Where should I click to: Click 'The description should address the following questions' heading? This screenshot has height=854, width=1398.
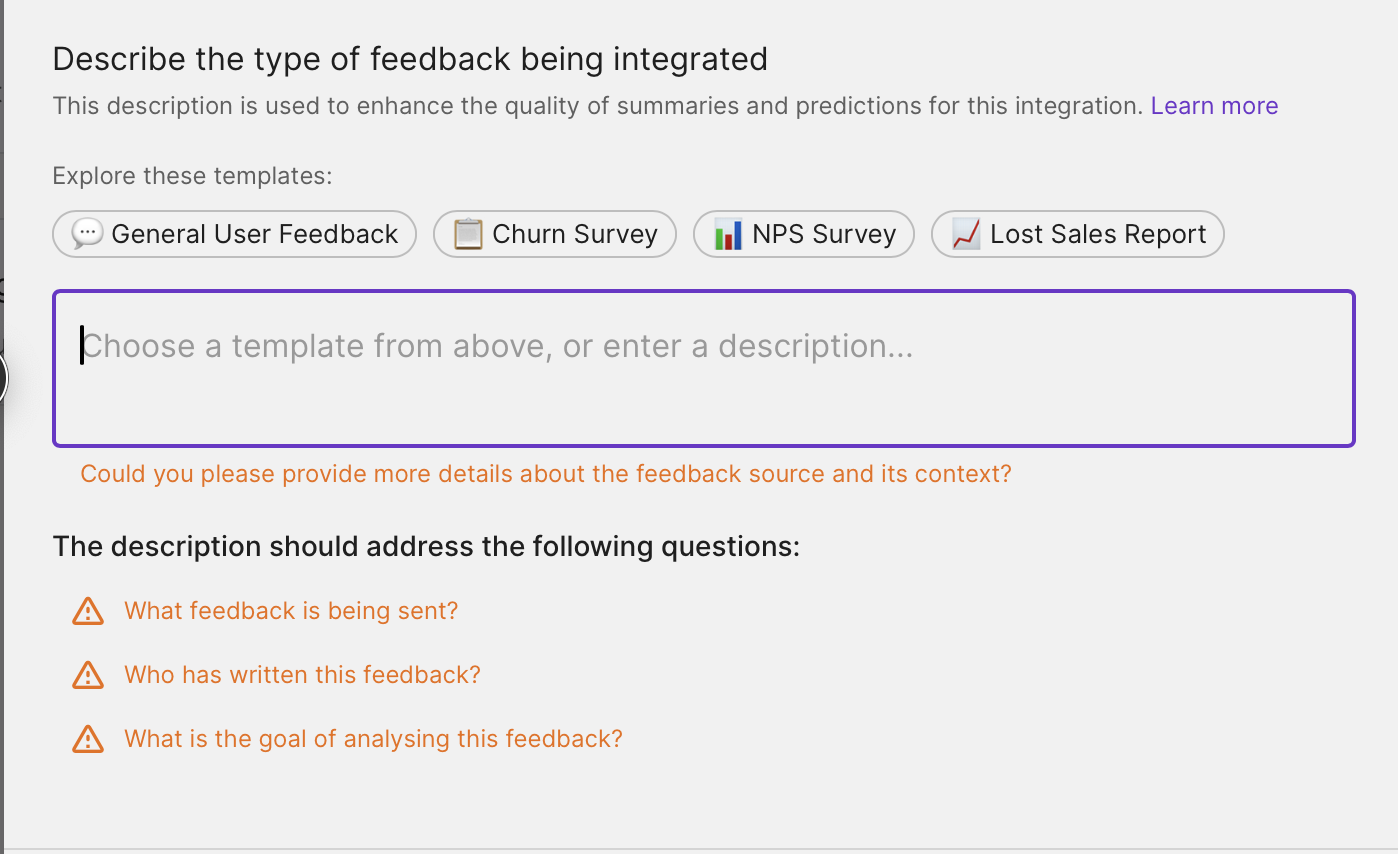(426, 547)
